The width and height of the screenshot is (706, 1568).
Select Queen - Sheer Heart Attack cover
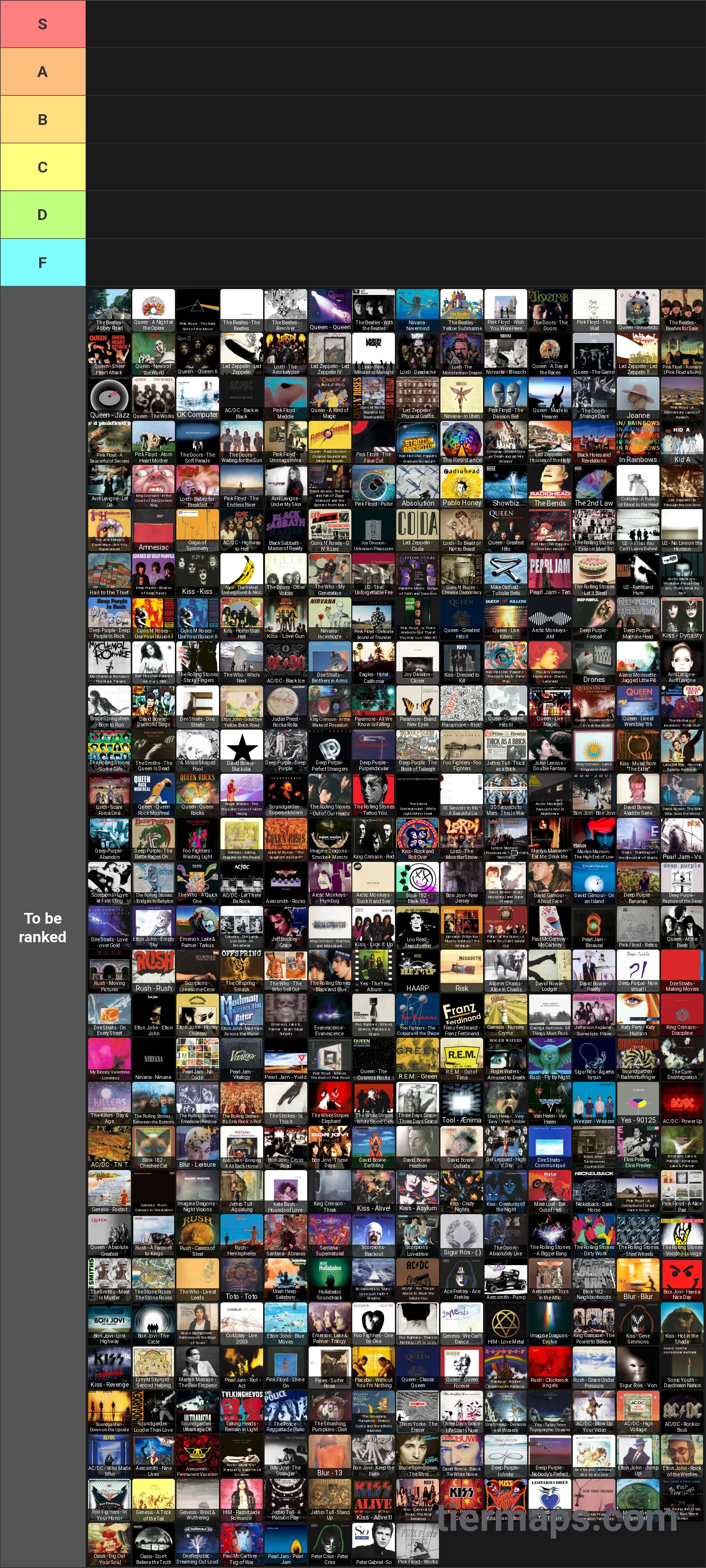coord(109,354)
